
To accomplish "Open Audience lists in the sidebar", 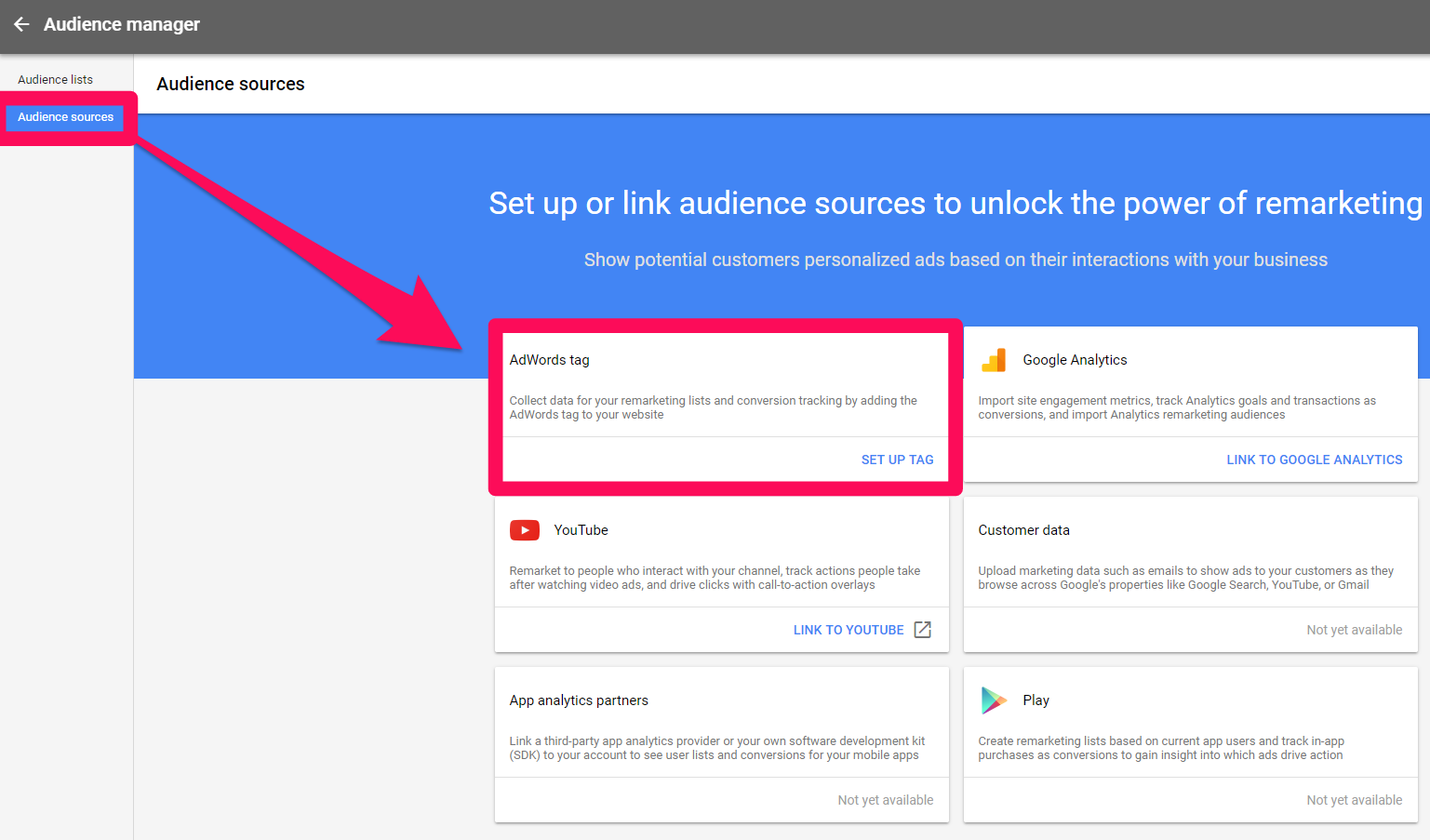I will coord(55,80).
